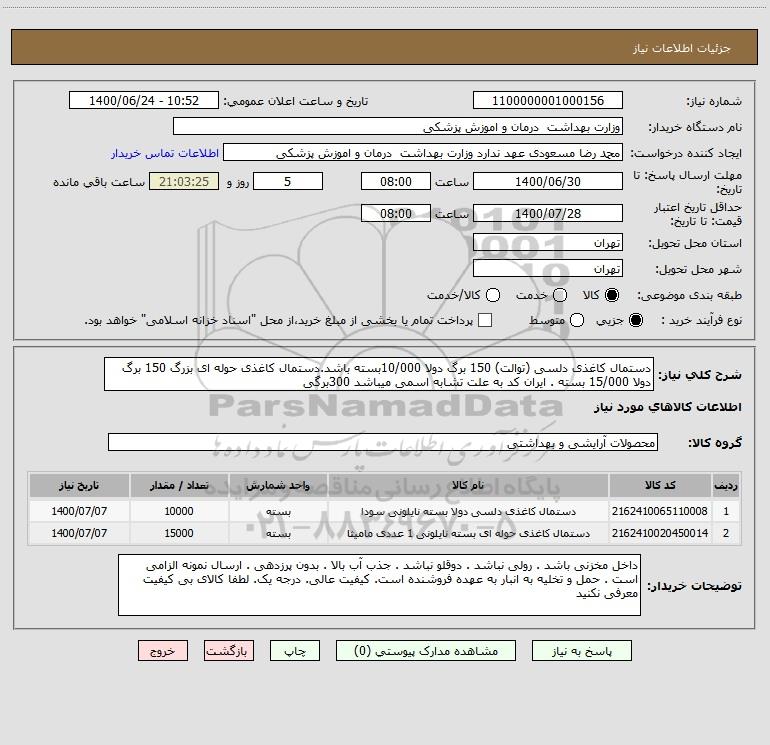The width and height of the screenshot is (770, 745).
Task: Click the استان محل تحویل field
Action: click(x=548, y=243)
